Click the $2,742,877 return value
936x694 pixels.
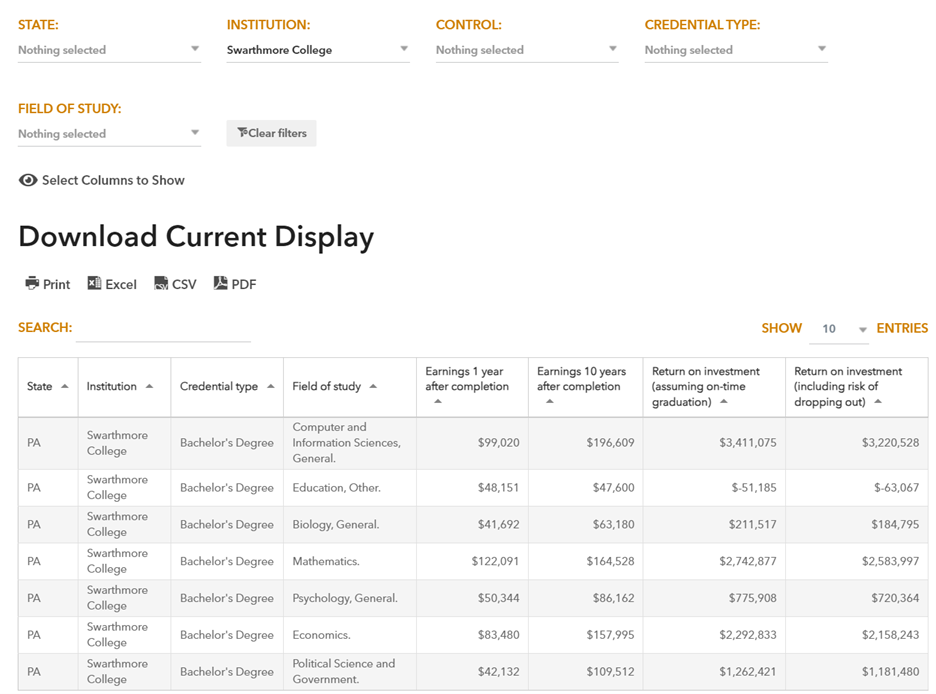click(747, 561)
